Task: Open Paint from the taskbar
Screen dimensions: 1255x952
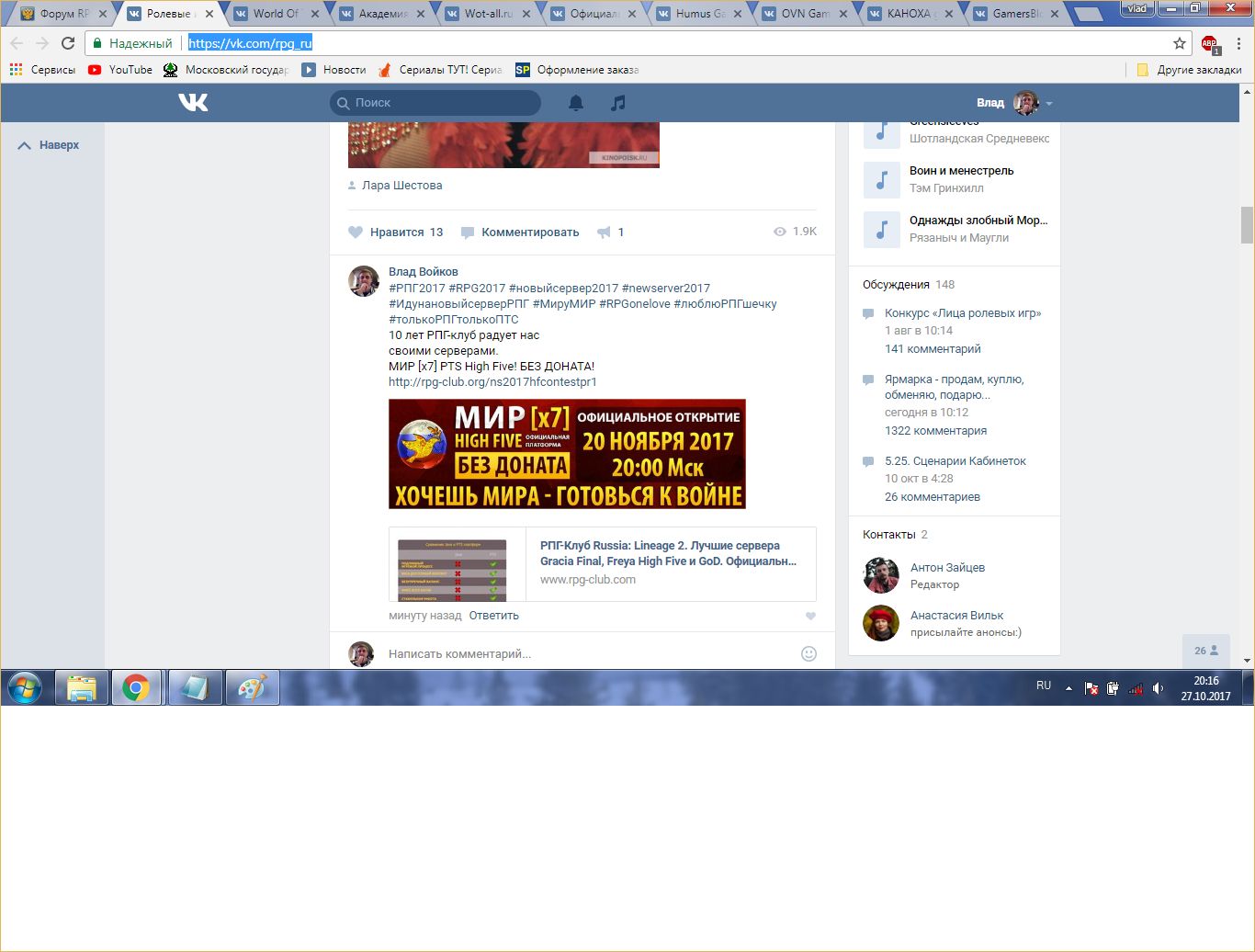Action: pos(252,688)
